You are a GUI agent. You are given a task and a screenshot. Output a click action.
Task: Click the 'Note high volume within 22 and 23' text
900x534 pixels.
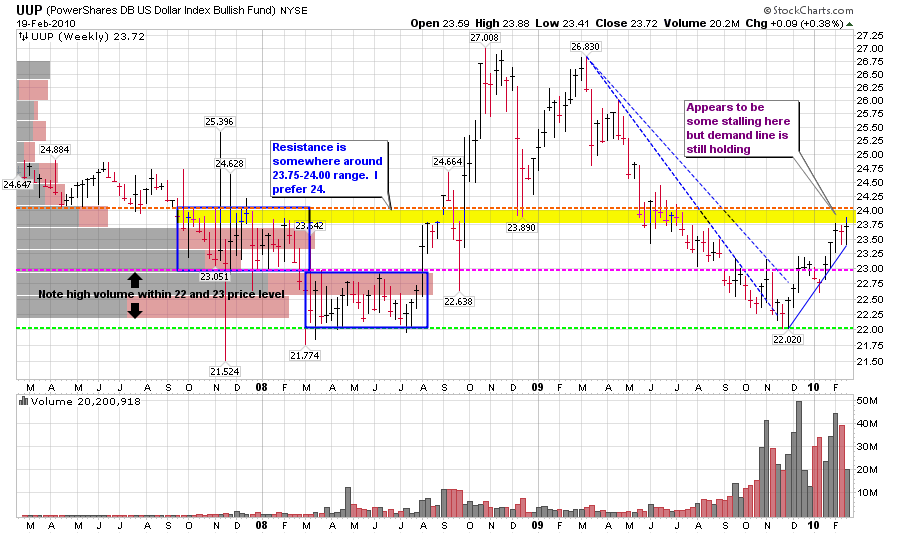(x=161, y=295)
